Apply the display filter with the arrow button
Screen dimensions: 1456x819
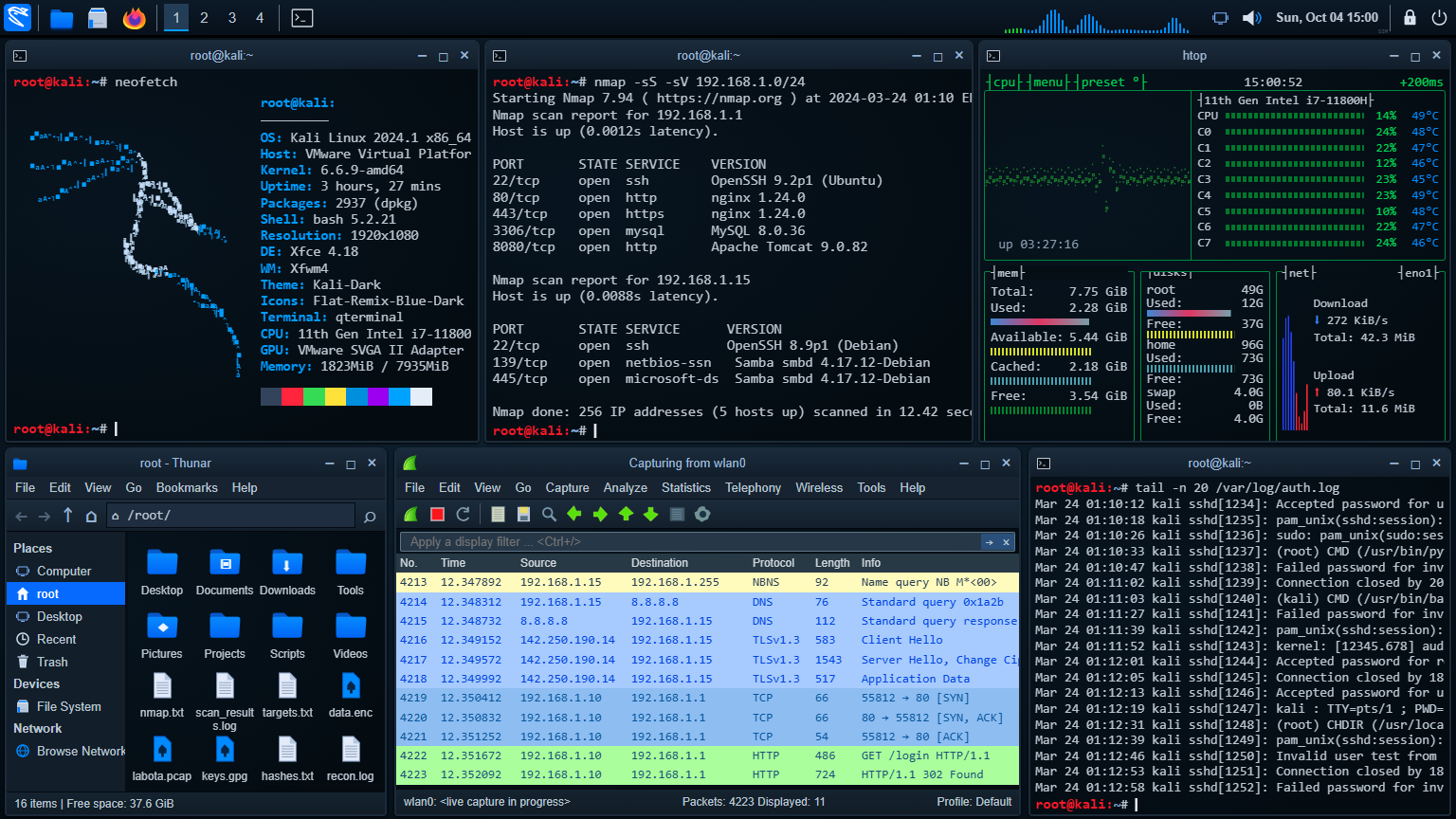pos(990,542)
